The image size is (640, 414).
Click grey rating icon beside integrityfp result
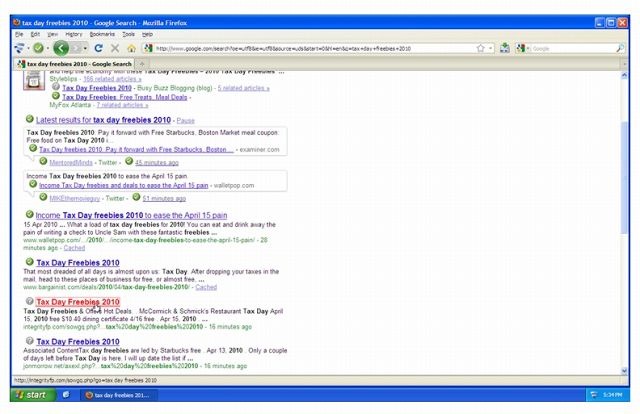pos(29,301)
